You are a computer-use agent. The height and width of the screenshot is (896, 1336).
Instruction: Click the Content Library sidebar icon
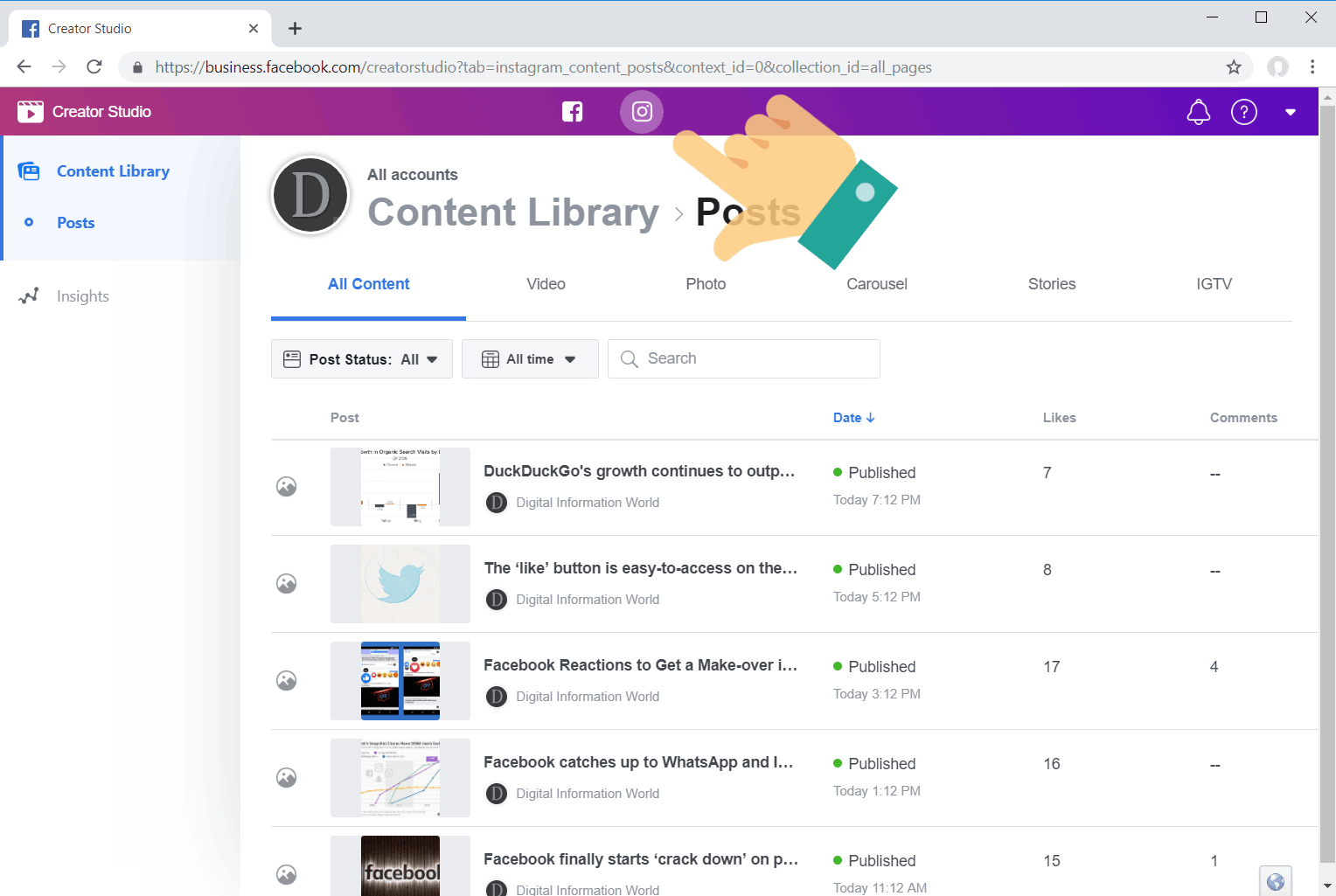tap(29, 171)
